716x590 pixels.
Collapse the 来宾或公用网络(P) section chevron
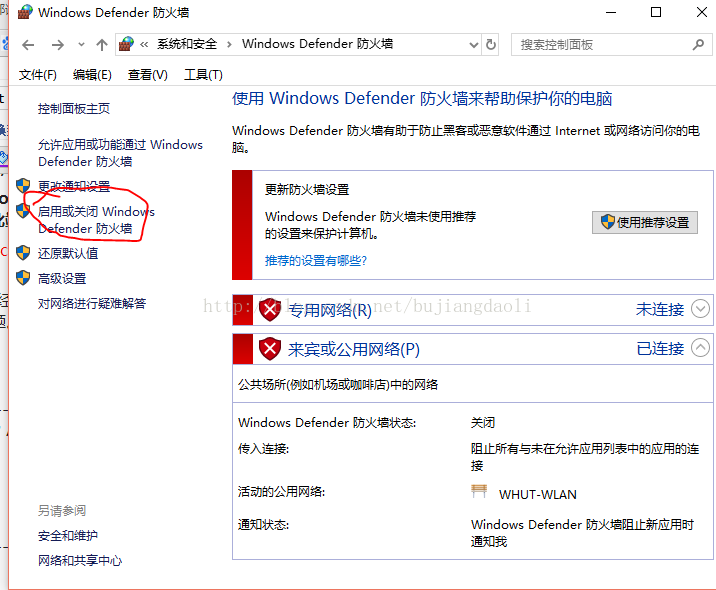[x=700, y=348]
